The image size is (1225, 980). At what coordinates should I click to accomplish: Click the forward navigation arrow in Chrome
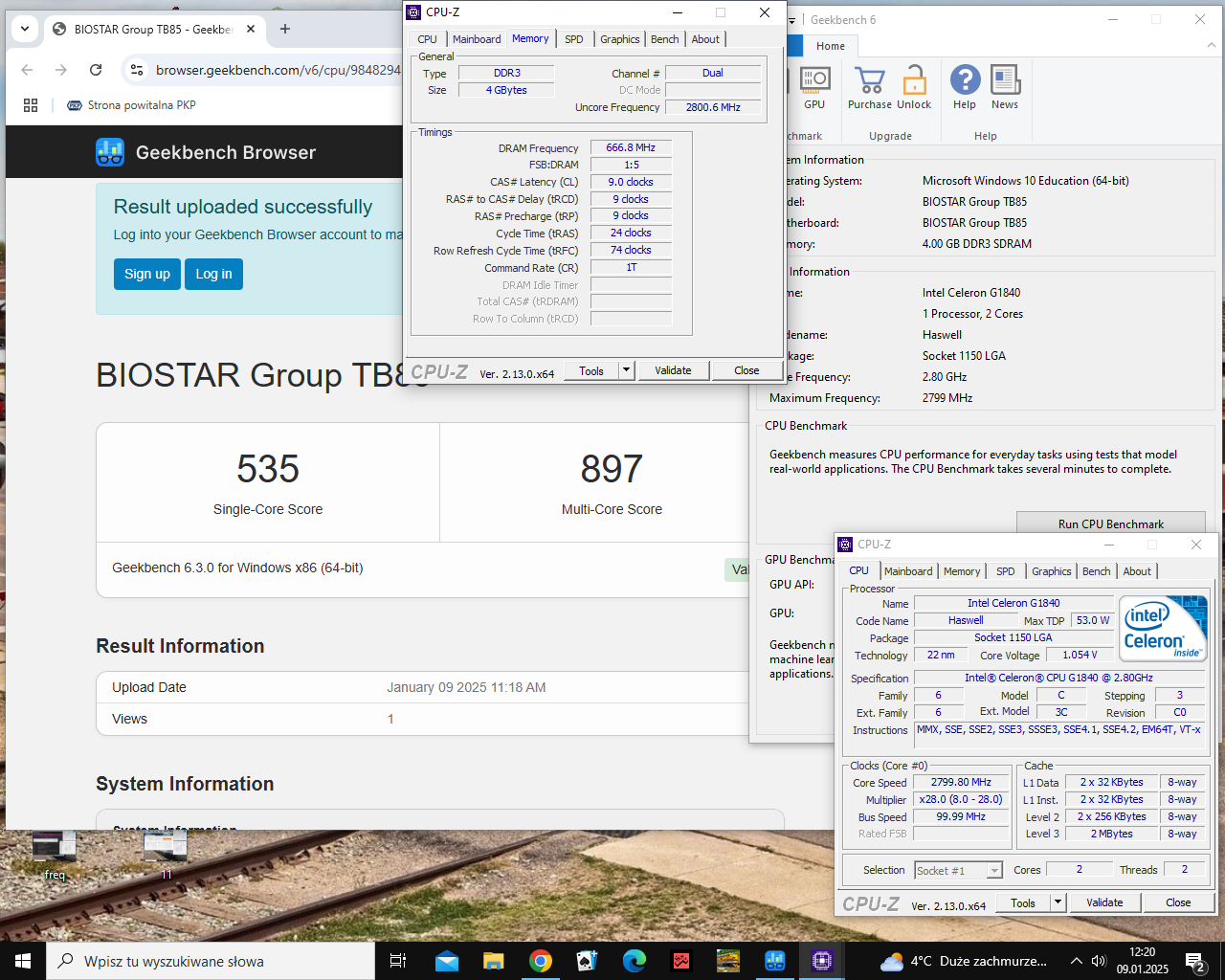61,70
